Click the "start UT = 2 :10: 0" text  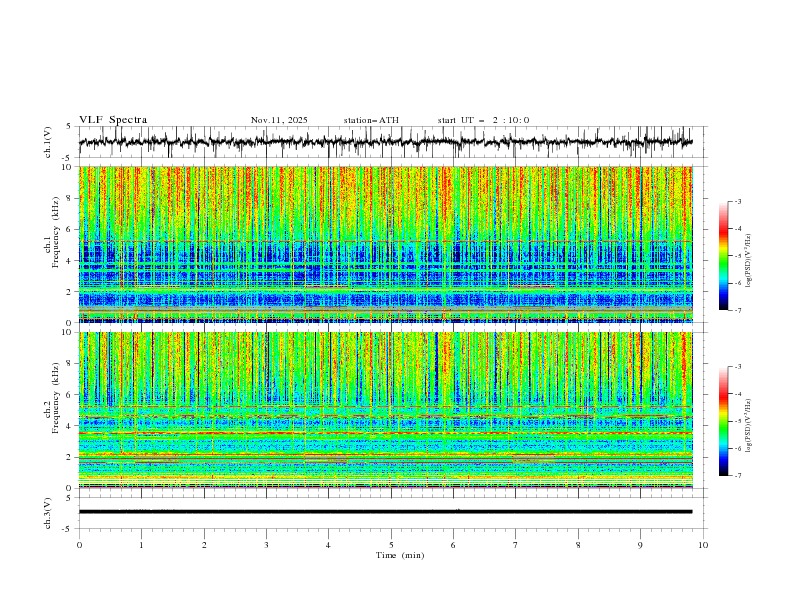click(483, 120)
